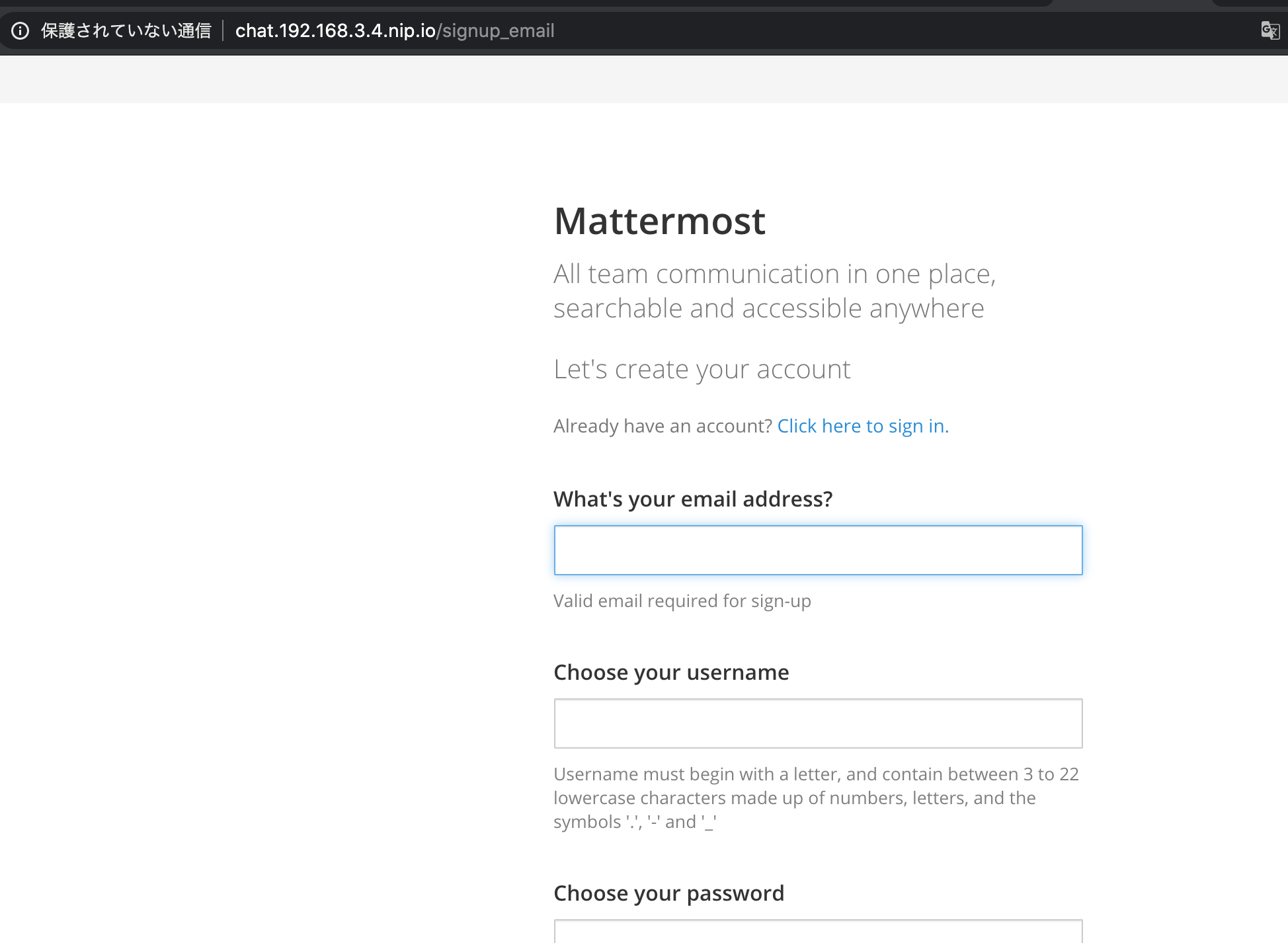Click the "All team communication in one place" tagline
The image size is (1288, 943).
pyautogui.click(x=775, y=291)
